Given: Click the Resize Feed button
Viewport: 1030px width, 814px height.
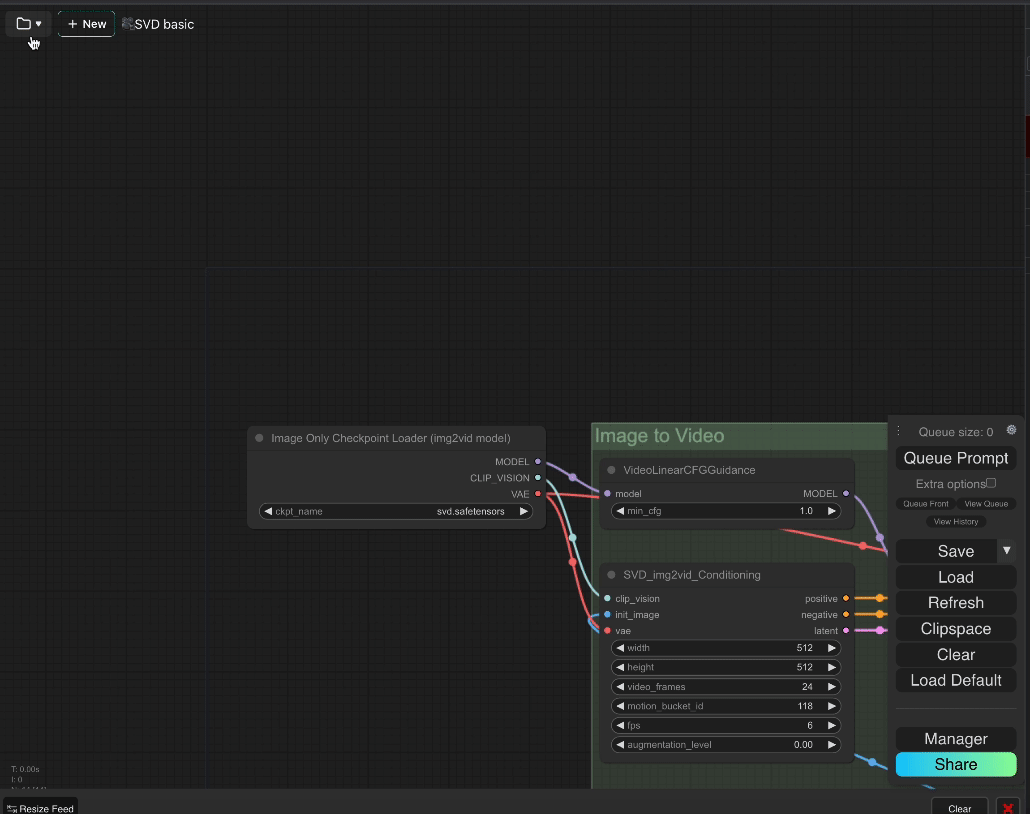Looking at the screenshot, I should [x=41, y=807].
